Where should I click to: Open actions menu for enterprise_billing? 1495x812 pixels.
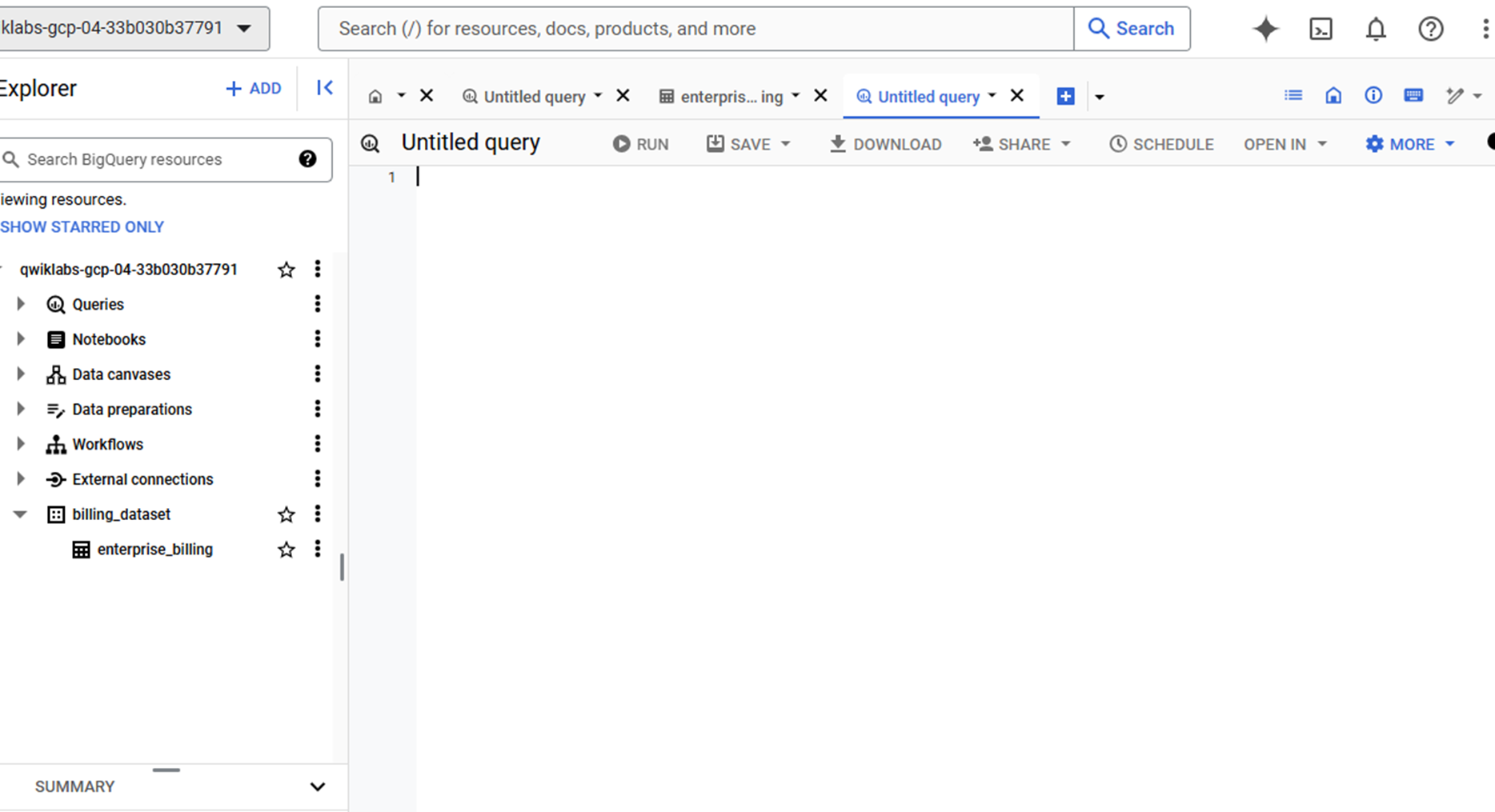coord(318,550)
